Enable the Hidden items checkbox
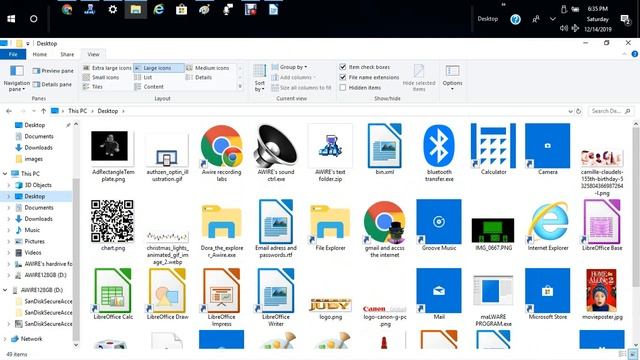This screenshot has width=640, height=360. point(343,87)
